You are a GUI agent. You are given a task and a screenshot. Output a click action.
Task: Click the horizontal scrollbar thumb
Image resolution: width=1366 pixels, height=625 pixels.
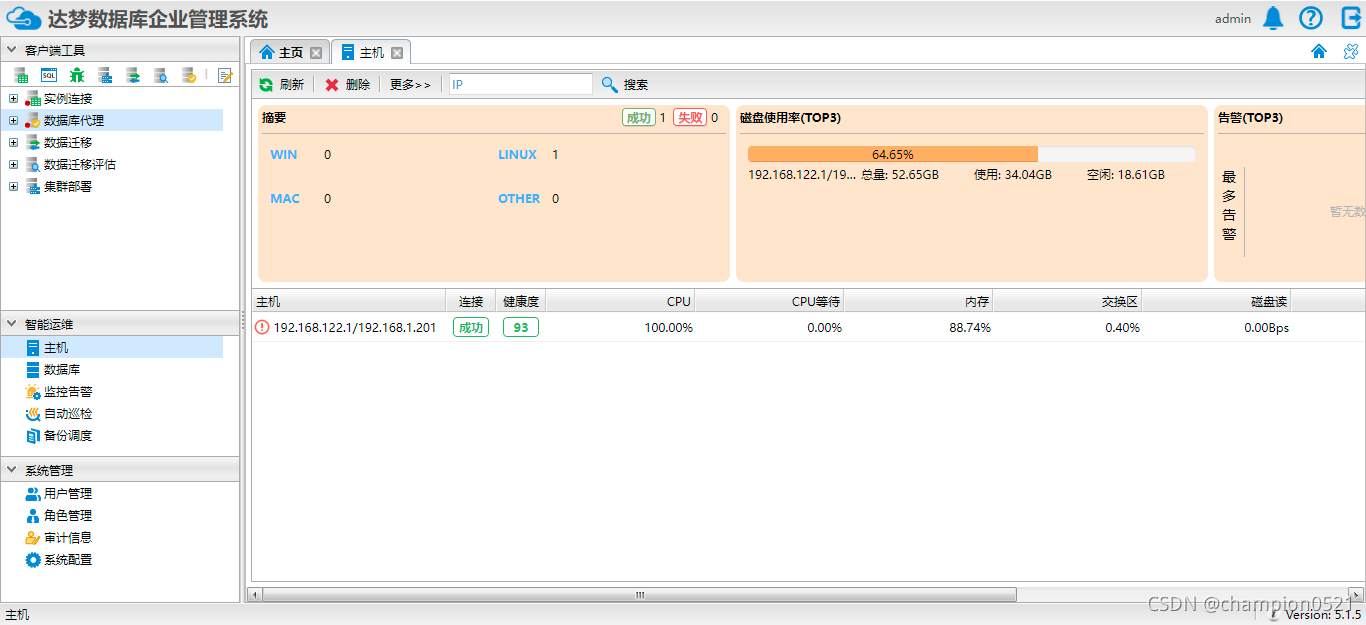point(639,594)
